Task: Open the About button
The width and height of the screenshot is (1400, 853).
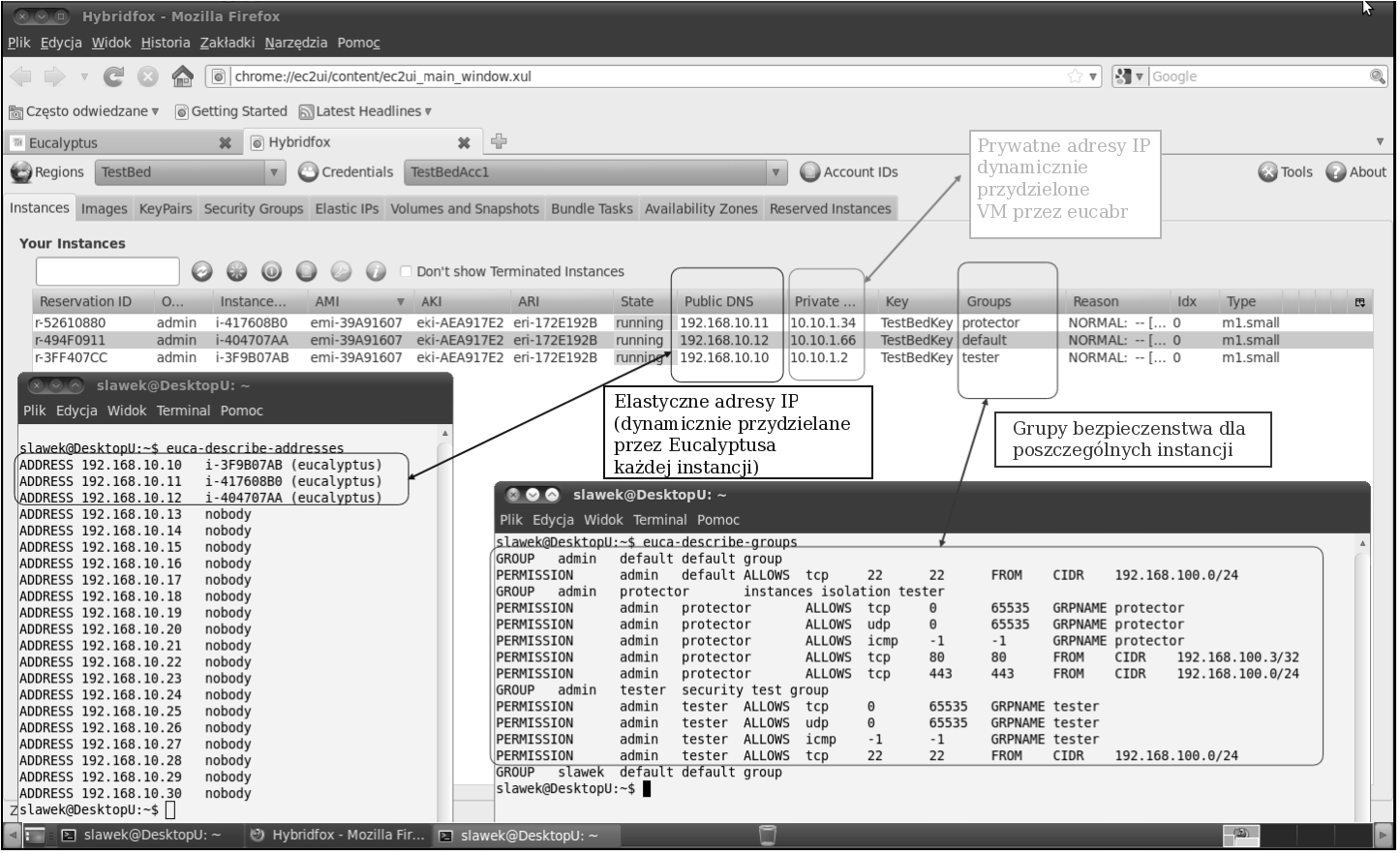Action: (1356, 172)
